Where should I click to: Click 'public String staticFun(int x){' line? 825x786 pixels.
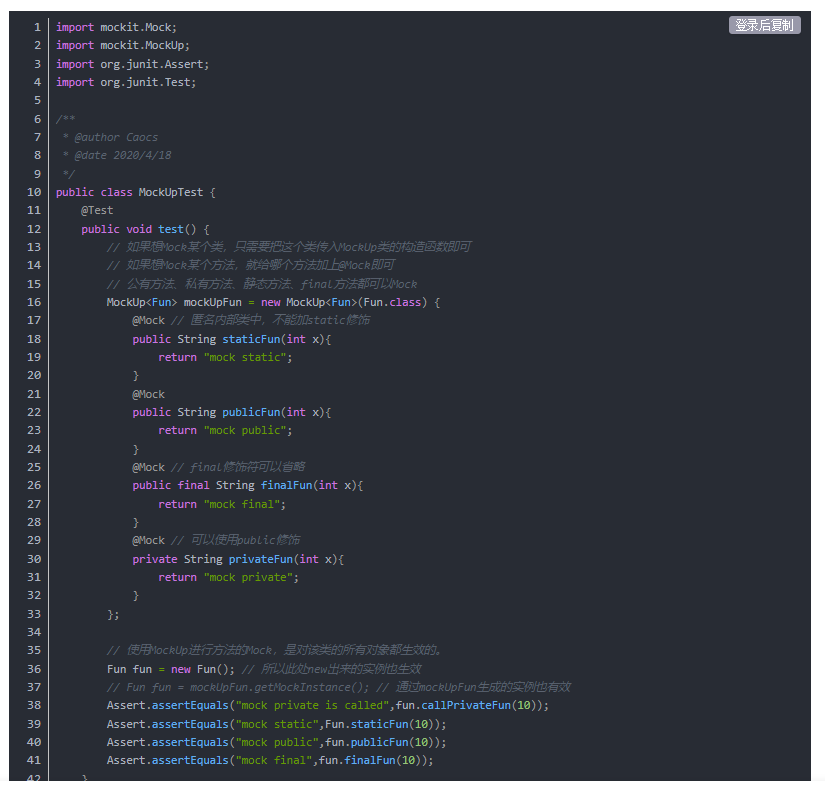232,339
